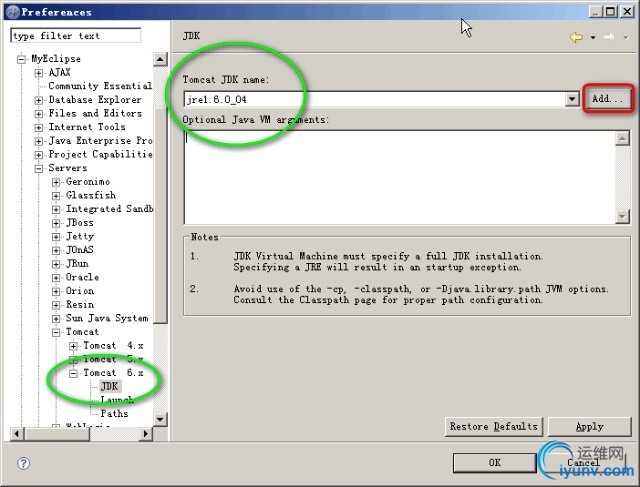Click the Apply button
Screen dimensions: 640x487
click(x=589, y=427)
